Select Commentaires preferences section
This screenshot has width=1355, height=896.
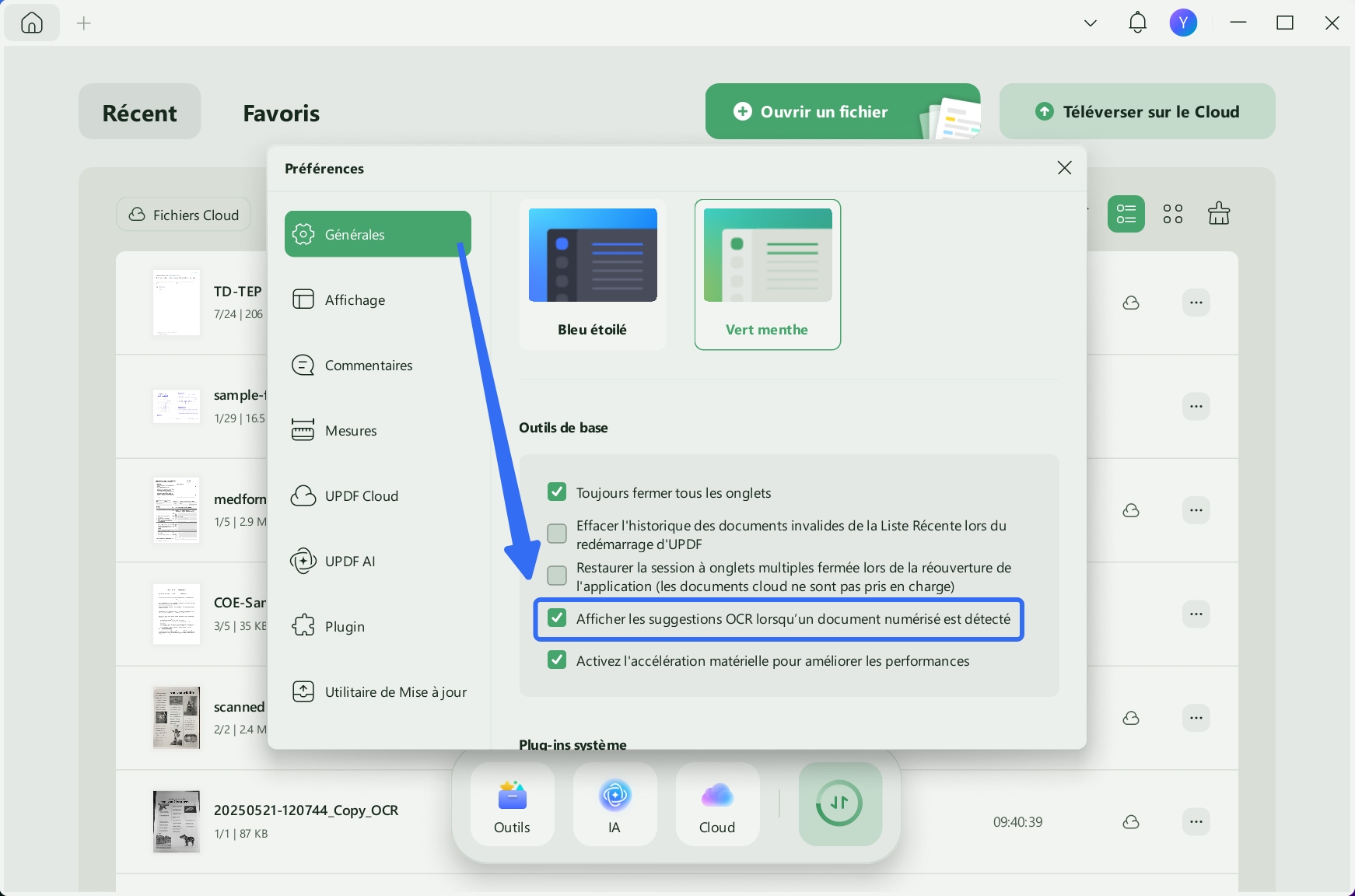coord(378,365)
